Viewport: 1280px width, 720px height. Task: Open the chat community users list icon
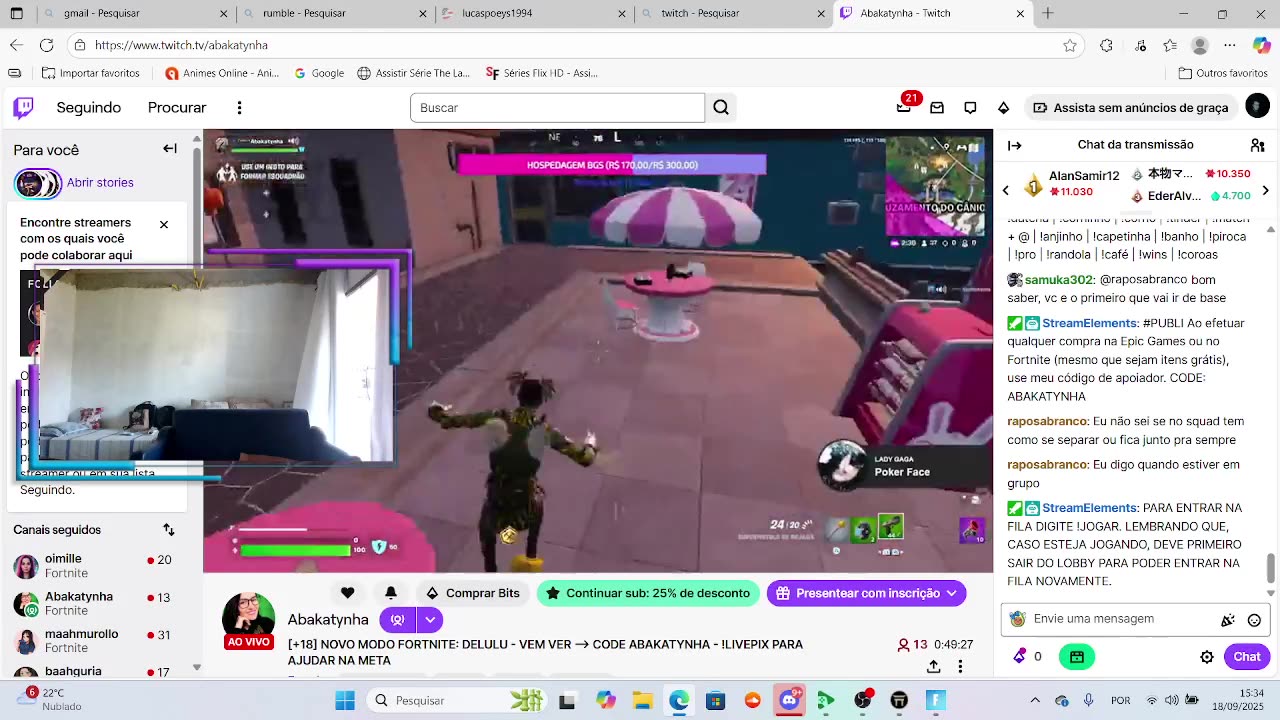1257,145
